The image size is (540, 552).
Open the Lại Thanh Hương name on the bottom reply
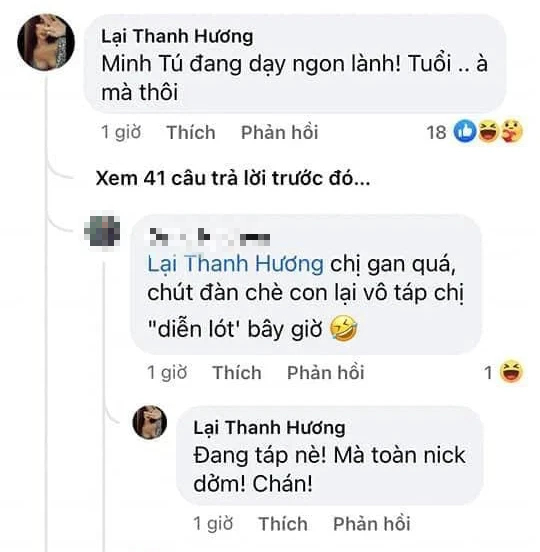(x=269, y=428)
